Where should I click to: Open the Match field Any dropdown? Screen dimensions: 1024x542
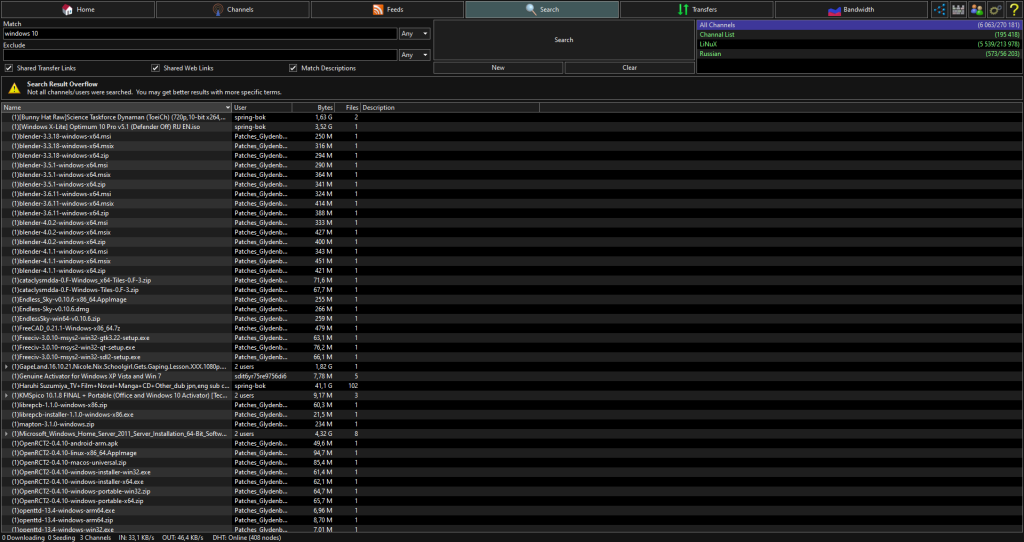pos(415,33)
